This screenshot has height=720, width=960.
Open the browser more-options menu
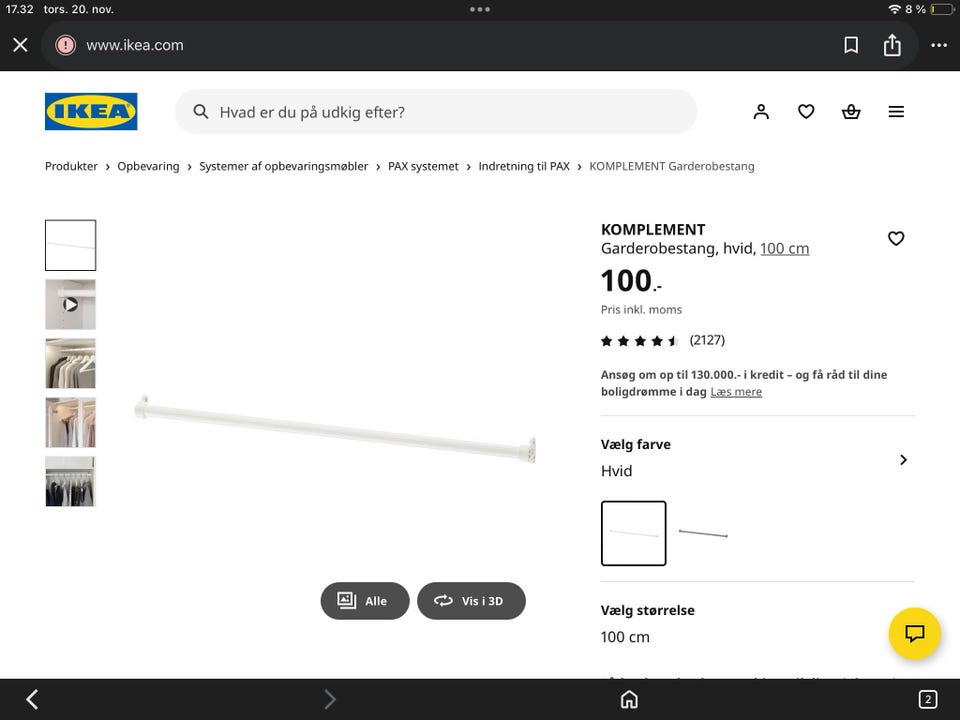coord(939,45)
